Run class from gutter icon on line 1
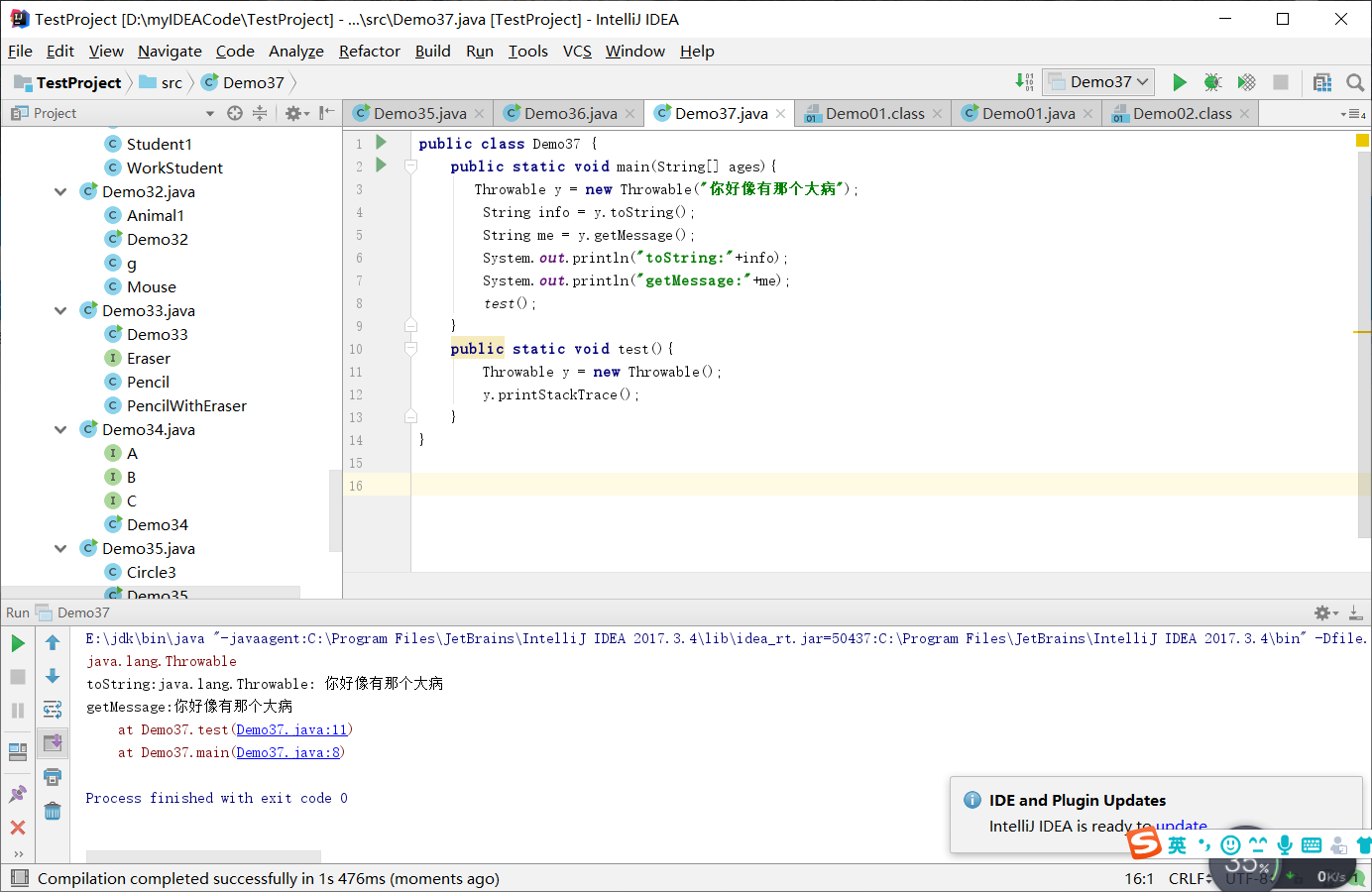The height and width of the screenshot is (892, 1372). [x=381, y=143]
